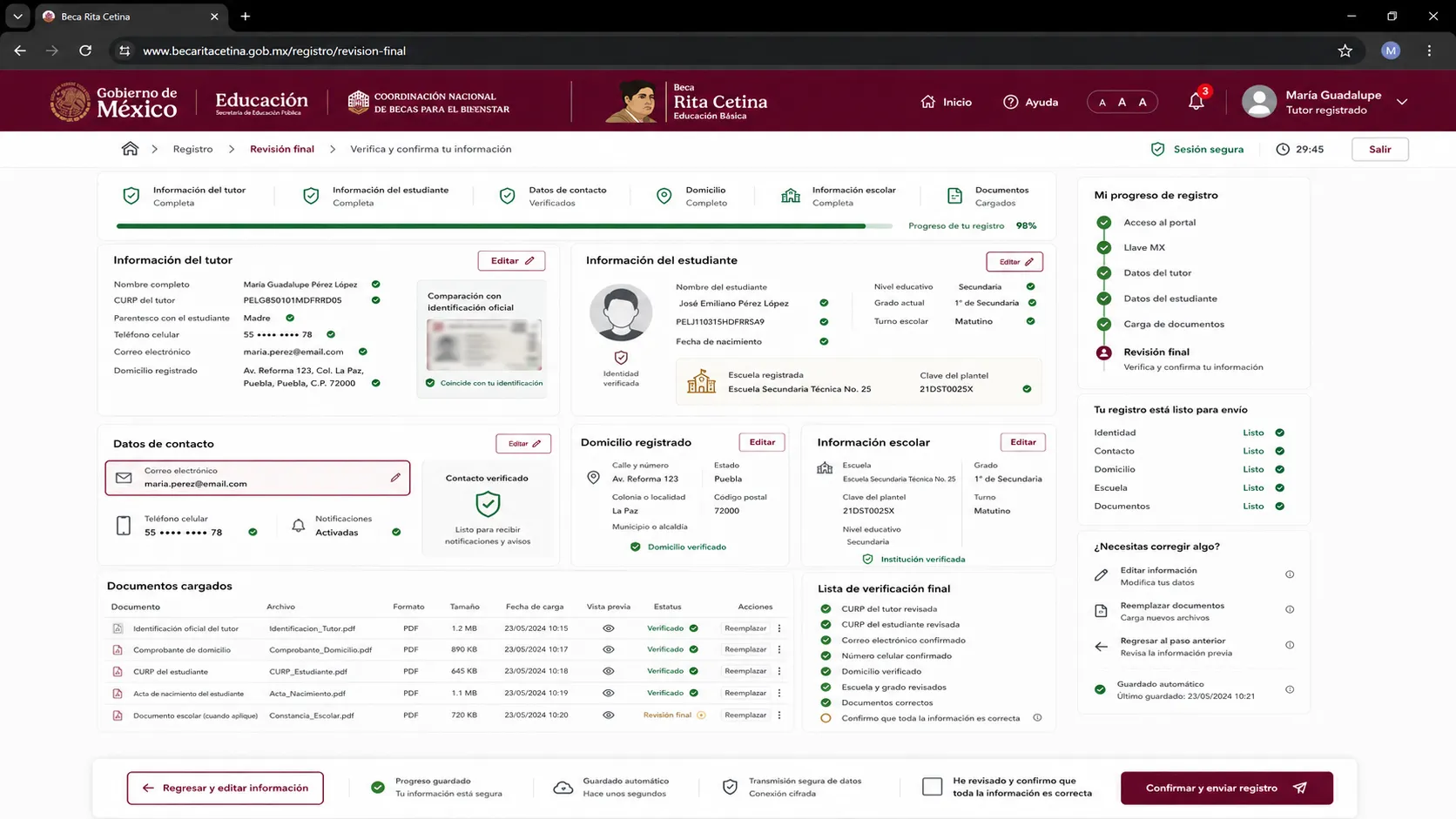The width and height of the screenshot is (1456, 819).
Task: Open the notifications bell icon
Action: coord(1196,102)
